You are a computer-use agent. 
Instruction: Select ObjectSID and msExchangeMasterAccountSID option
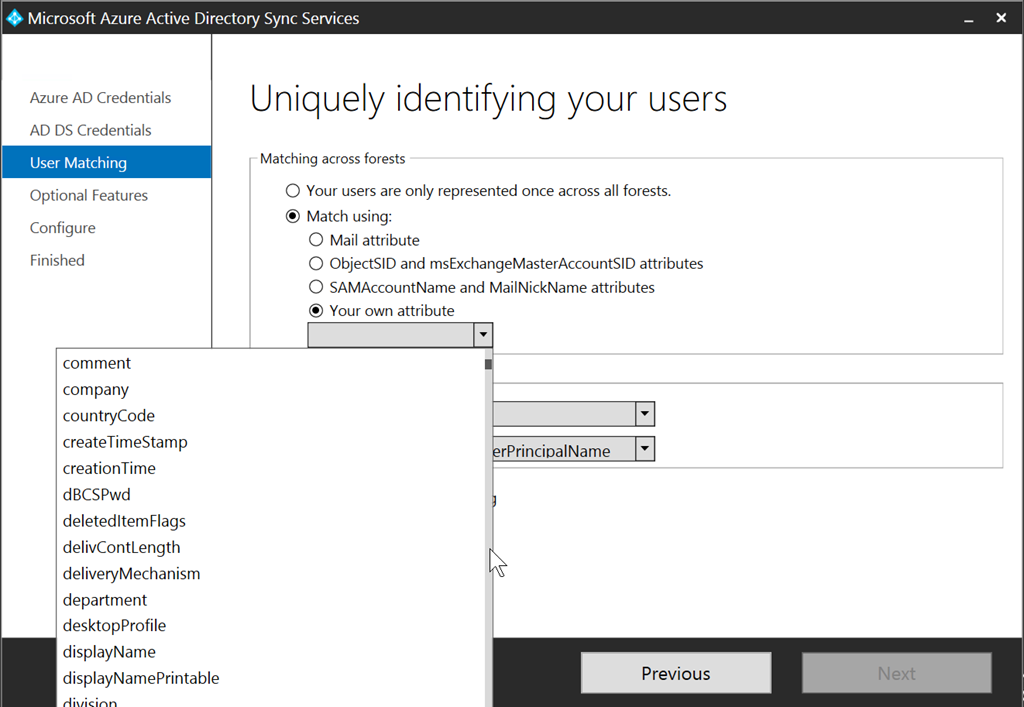(316, 264)
